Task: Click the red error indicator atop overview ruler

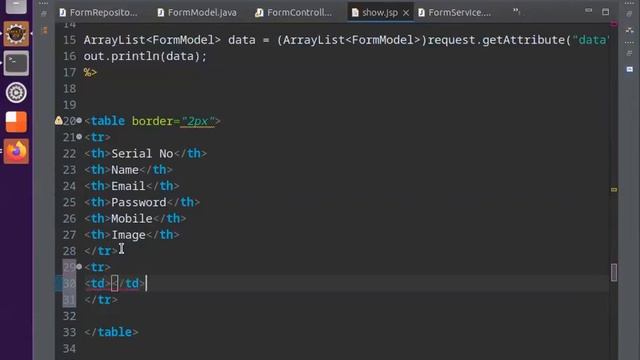Action: click(x=613, y=24)
